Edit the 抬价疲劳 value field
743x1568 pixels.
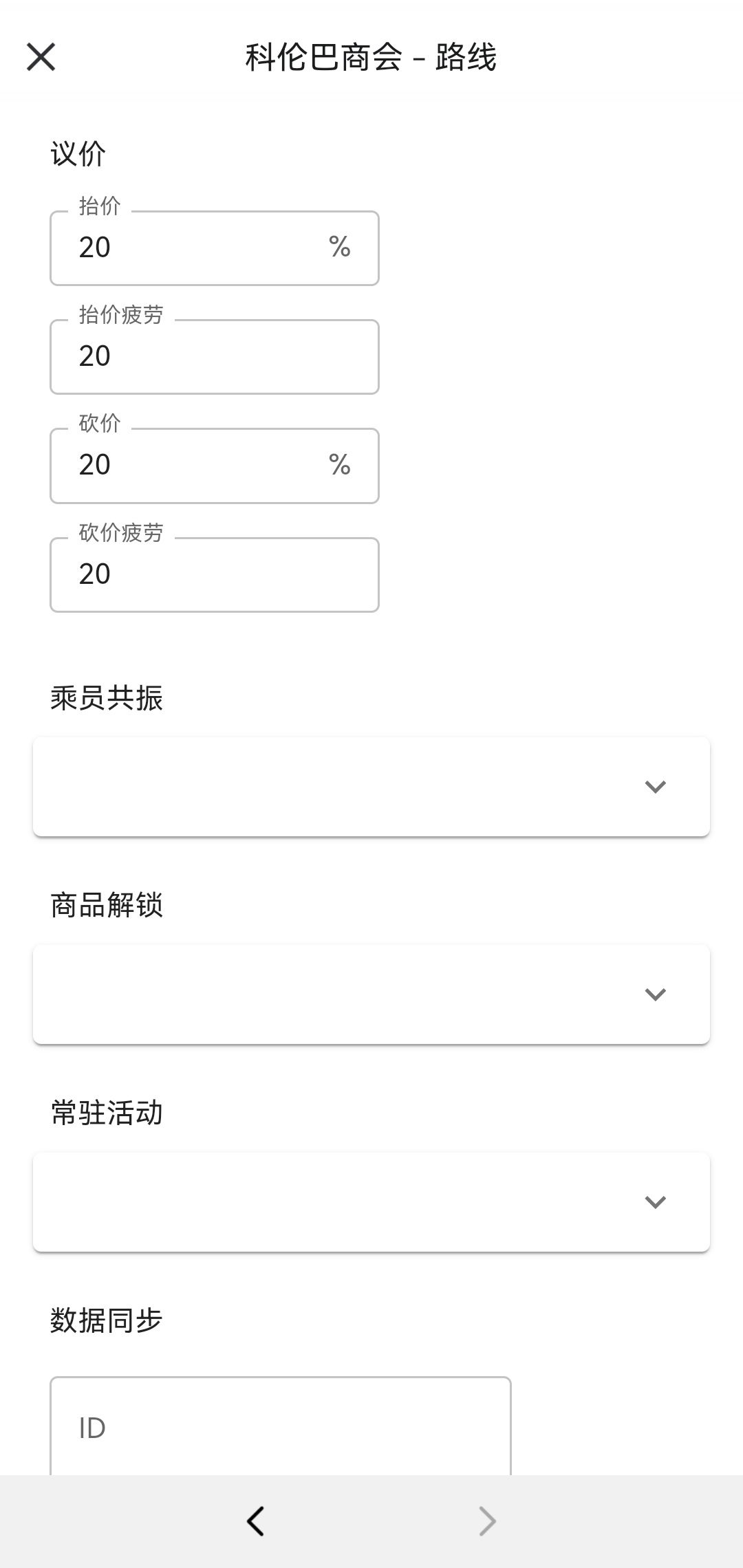click(213, 357)
